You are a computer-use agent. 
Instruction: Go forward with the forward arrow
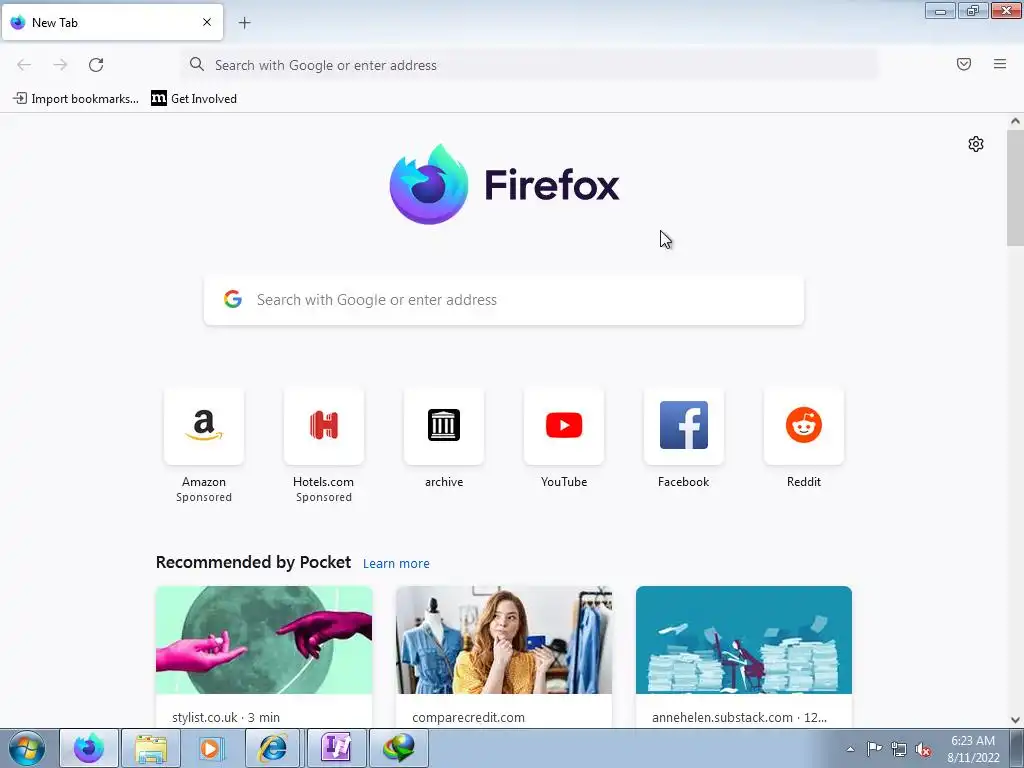(x=60, y=65)
